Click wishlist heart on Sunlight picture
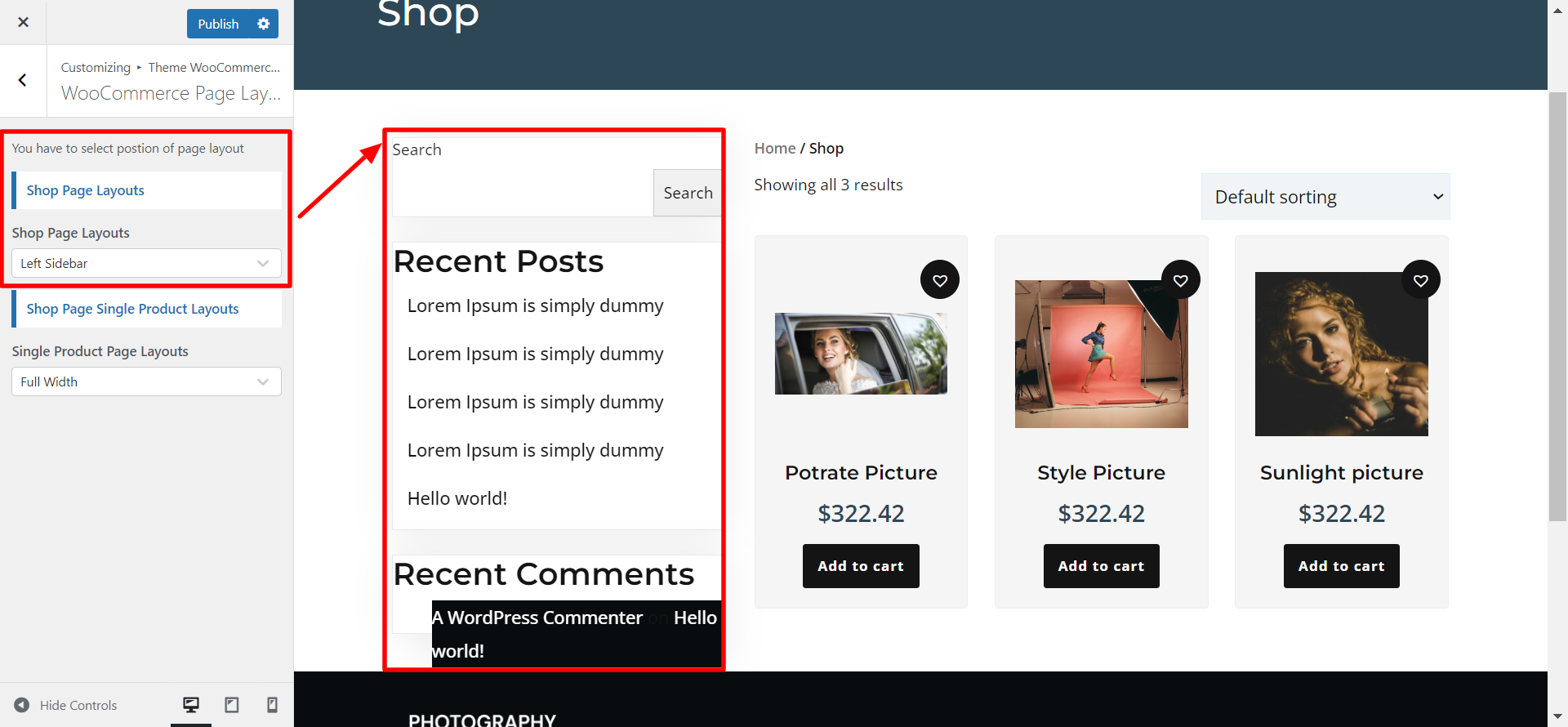1568x727 pixels. pyautogui.click(x=1420, y=280)
